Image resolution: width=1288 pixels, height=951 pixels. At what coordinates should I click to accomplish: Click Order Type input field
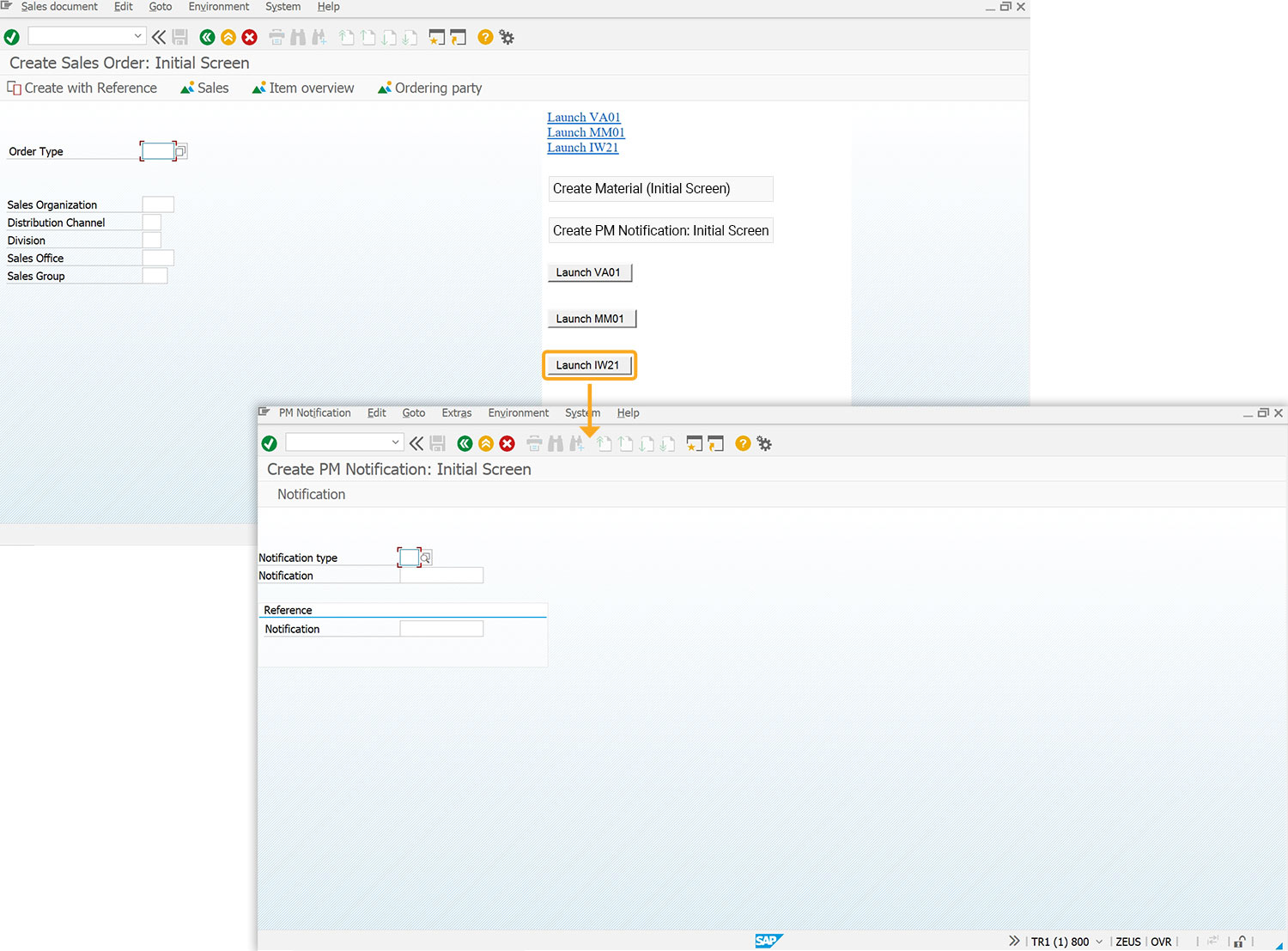pos(158,151)
